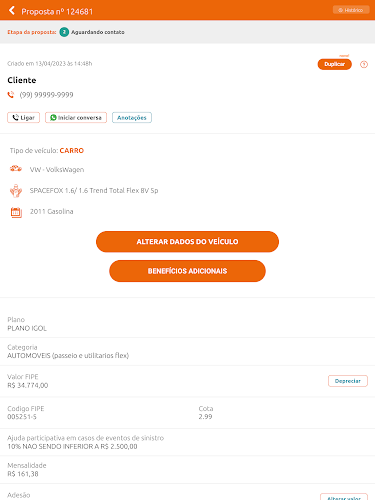Click the car brand icon beside VW - VolksWagen
Image resolution: width=375 pixels, height=500 pixels.
16,169
